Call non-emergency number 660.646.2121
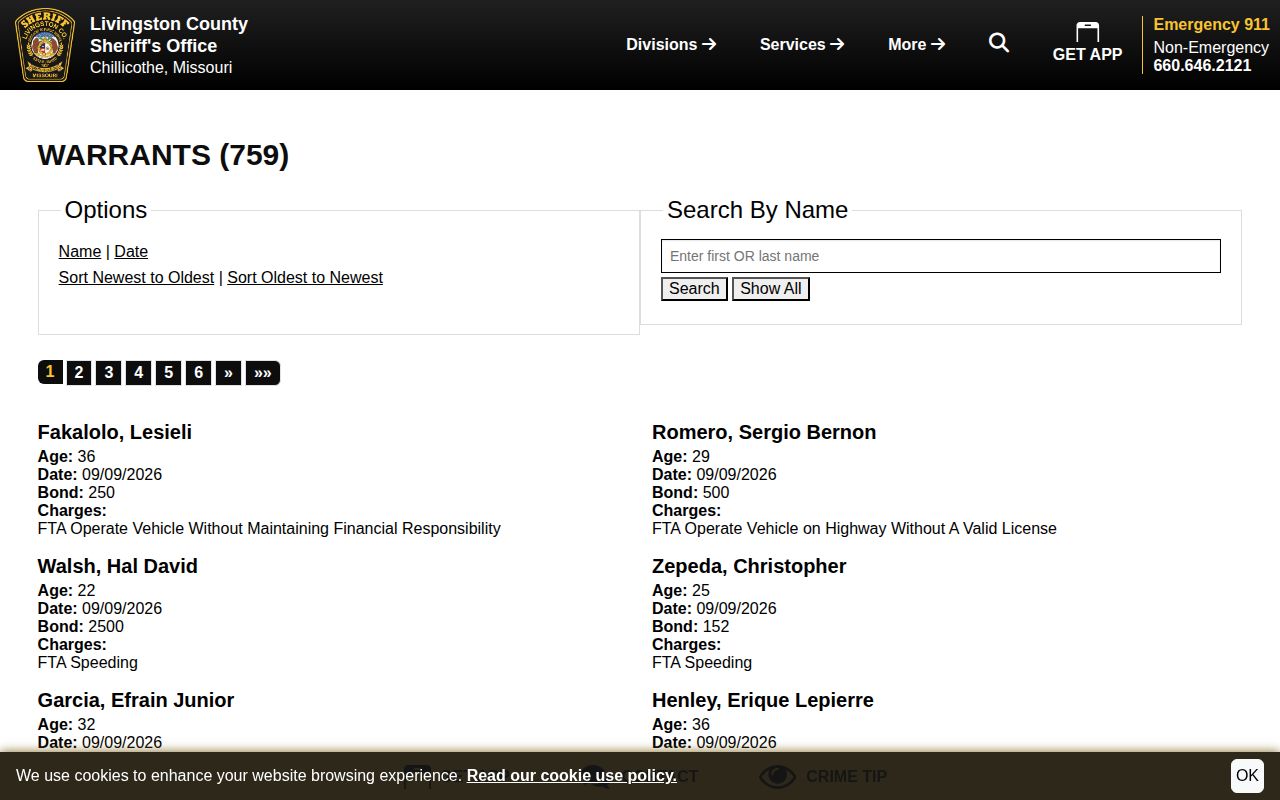 [1202, 65]
